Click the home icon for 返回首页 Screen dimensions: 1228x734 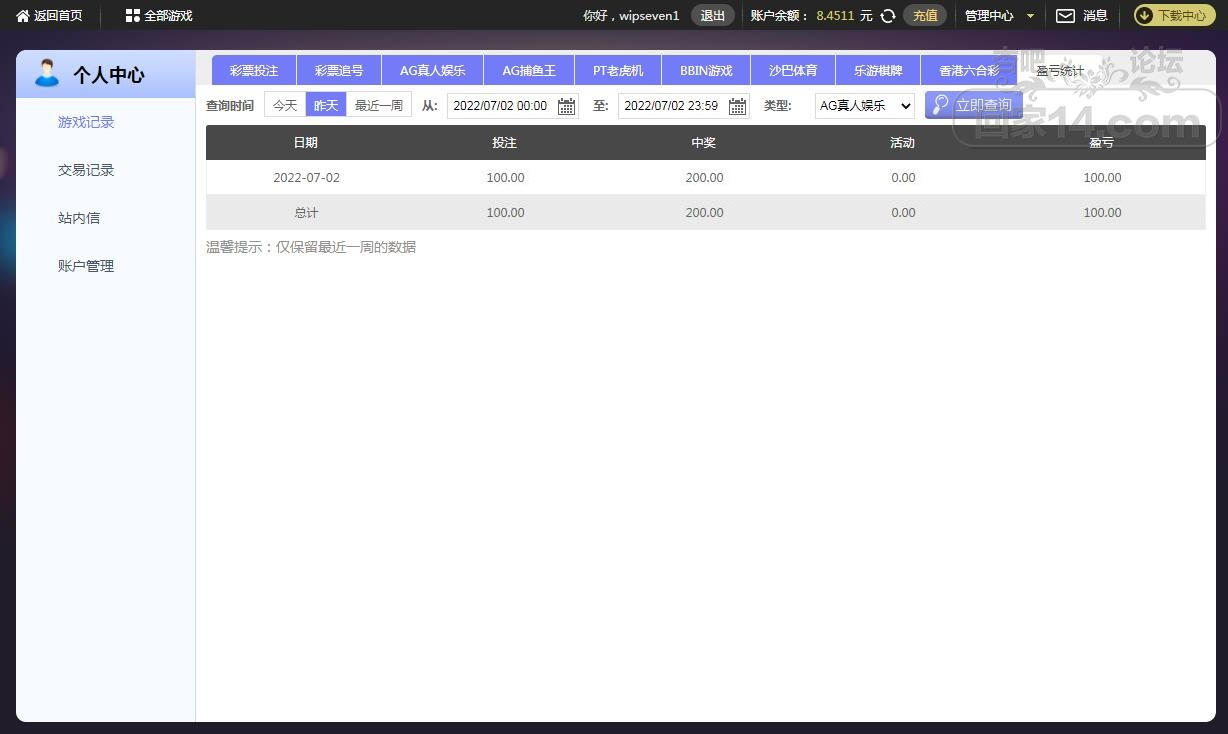tap(23, 16)
